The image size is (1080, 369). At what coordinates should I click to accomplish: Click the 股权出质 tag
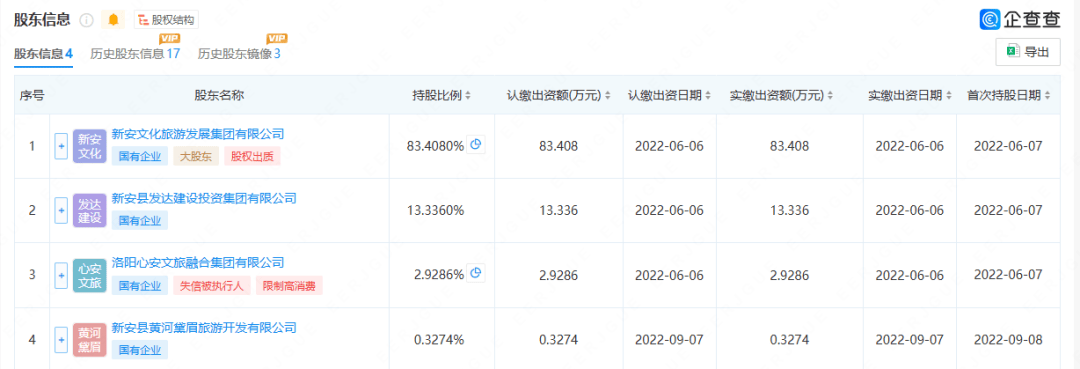click(x=253, y=156)
